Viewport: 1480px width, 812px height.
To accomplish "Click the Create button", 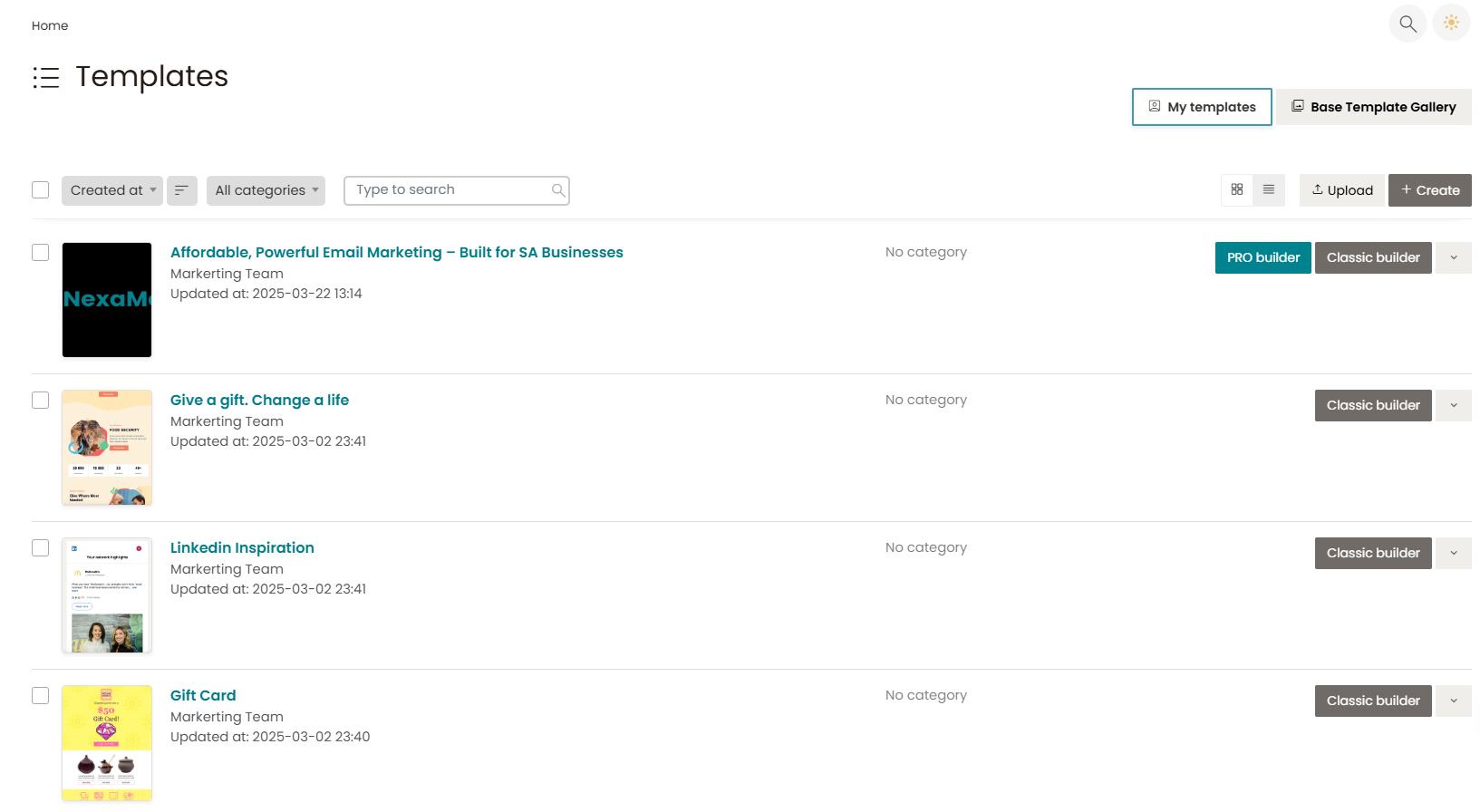I will pyautogui.click(x=1430, y=190).
